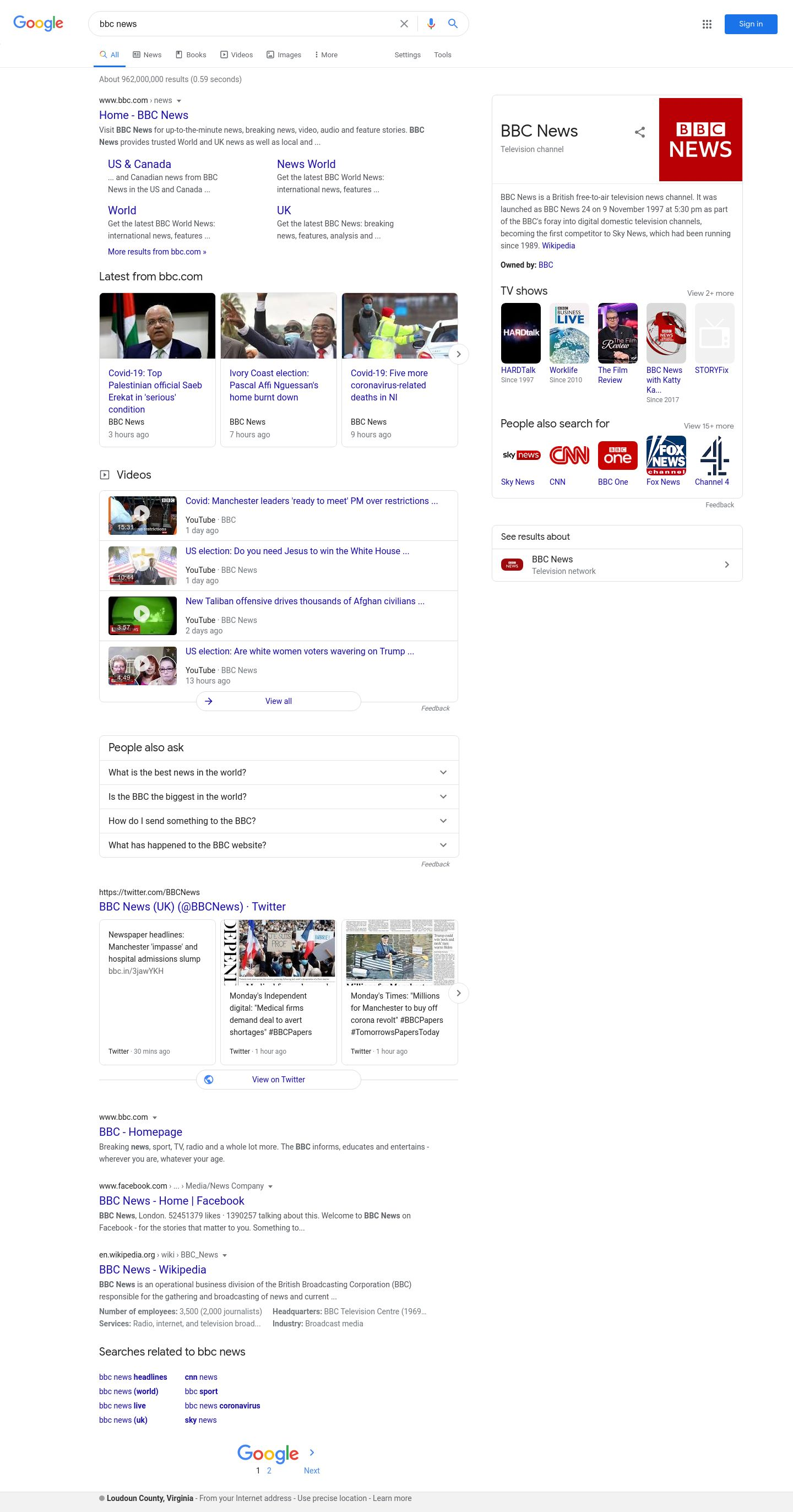Expand 'What has happened to the BBC website?'
793x1512 pixels.
tap(279, 845)
